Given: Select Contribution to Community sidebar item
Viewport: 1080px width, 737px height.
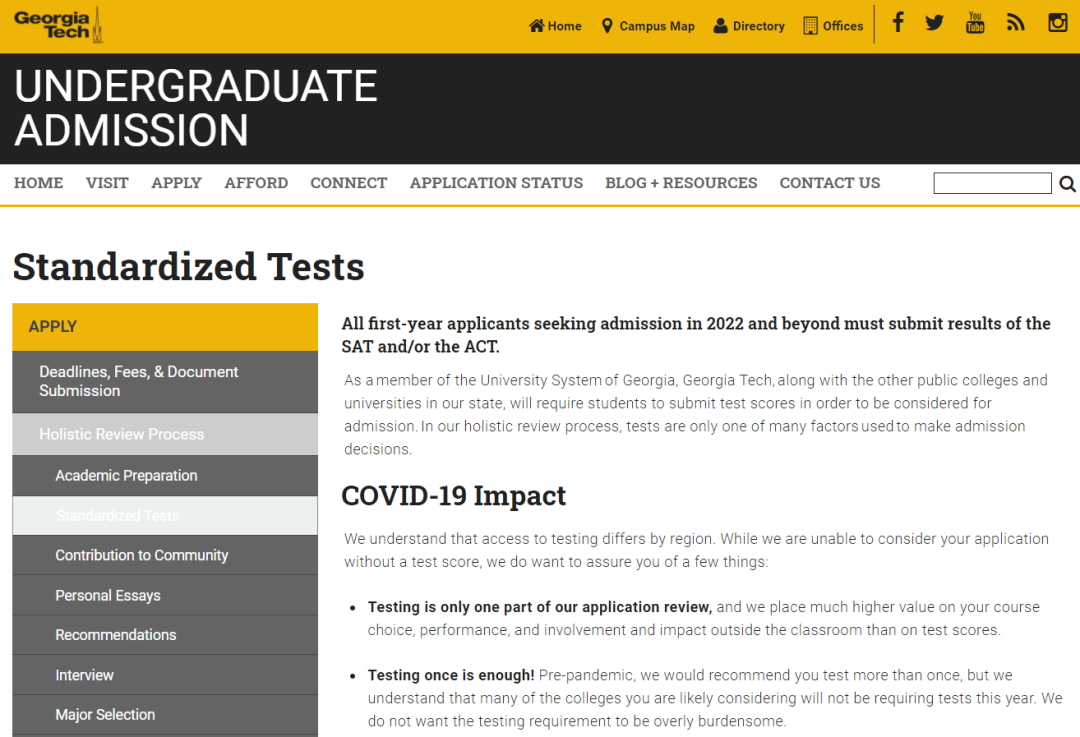Looking at the screenshot, I should pos(142,555).
